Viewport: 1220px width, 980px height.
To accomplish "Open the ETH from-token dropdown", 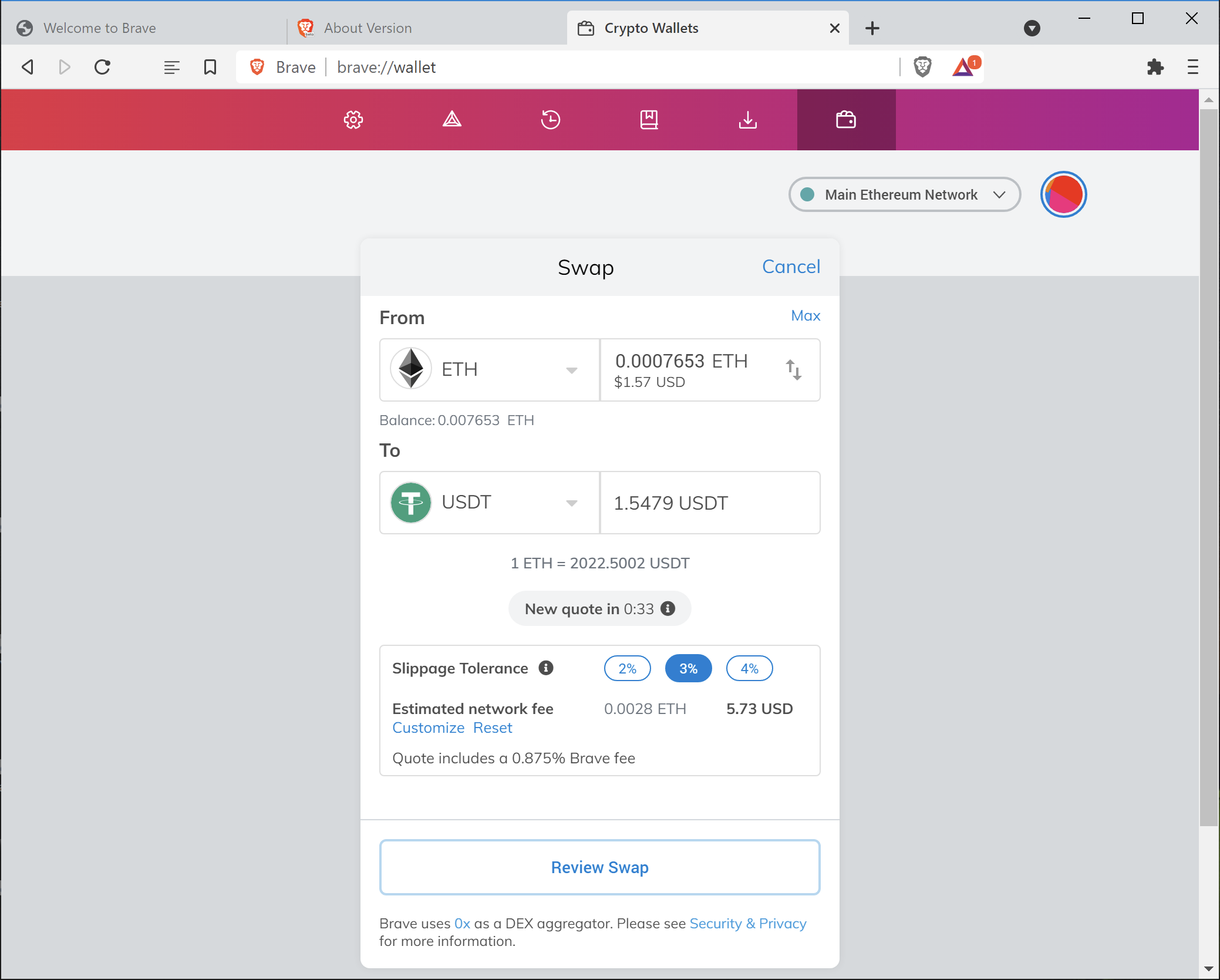I will [489, 370].
